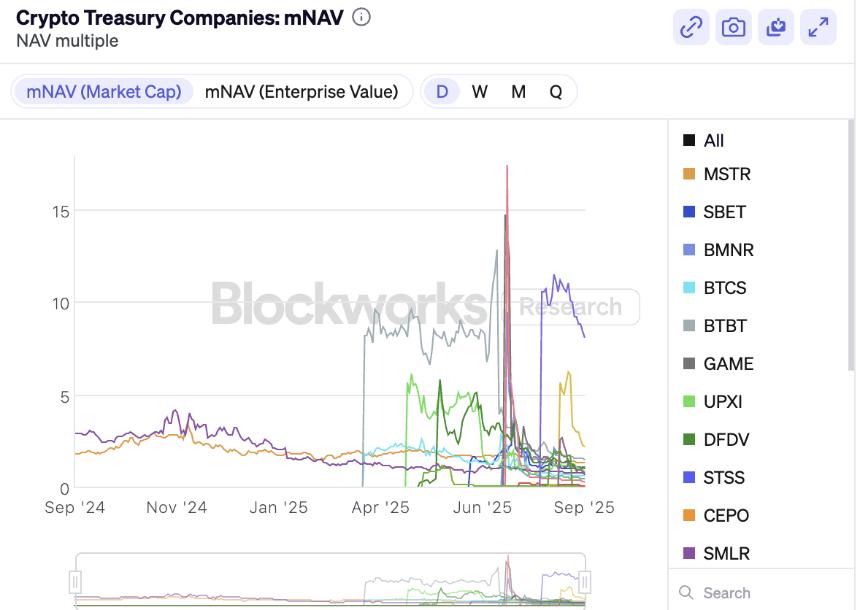860x610 pixels.
Task: Click the right range slider handle
Action: 585,581
